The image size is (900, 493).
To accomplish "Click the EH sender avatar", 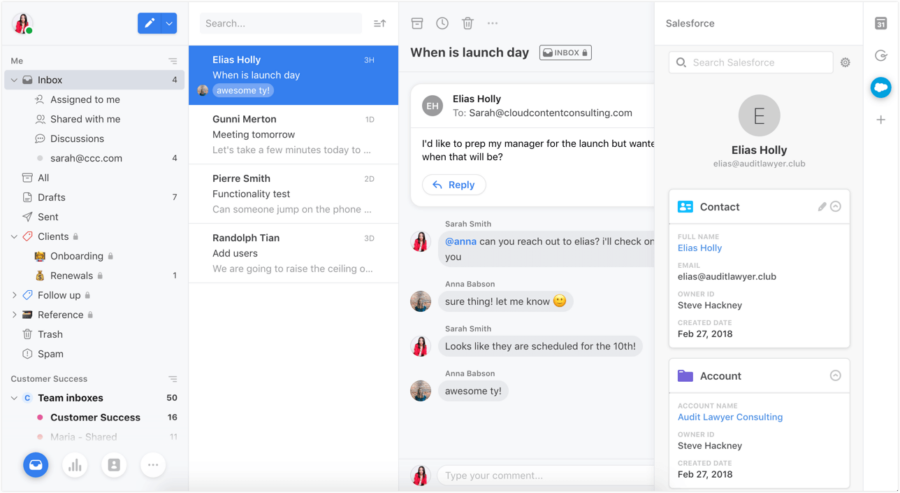I will [x=433, y=106].
